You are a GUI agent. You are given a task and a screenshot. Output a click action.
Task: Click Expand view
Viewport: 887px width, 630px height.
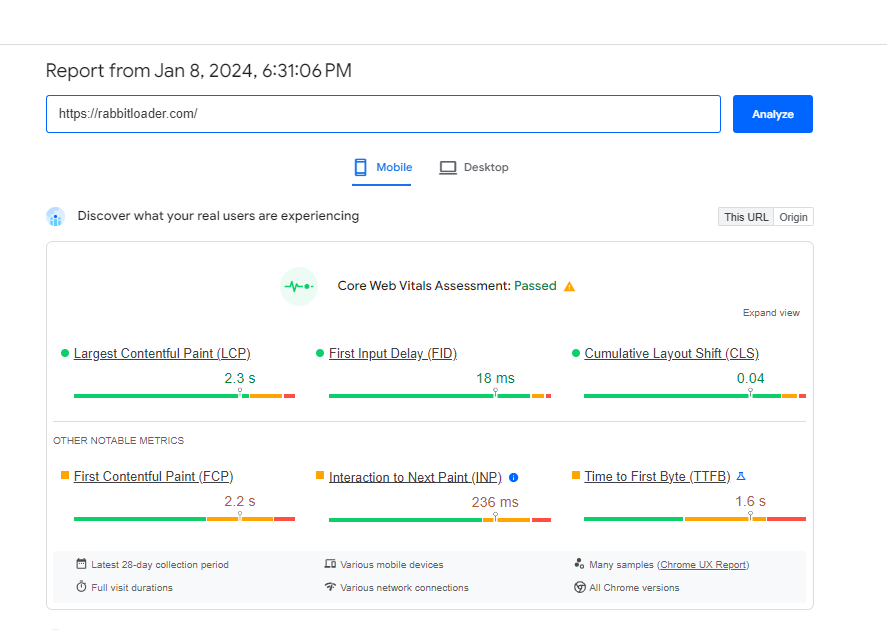[771, 312]
